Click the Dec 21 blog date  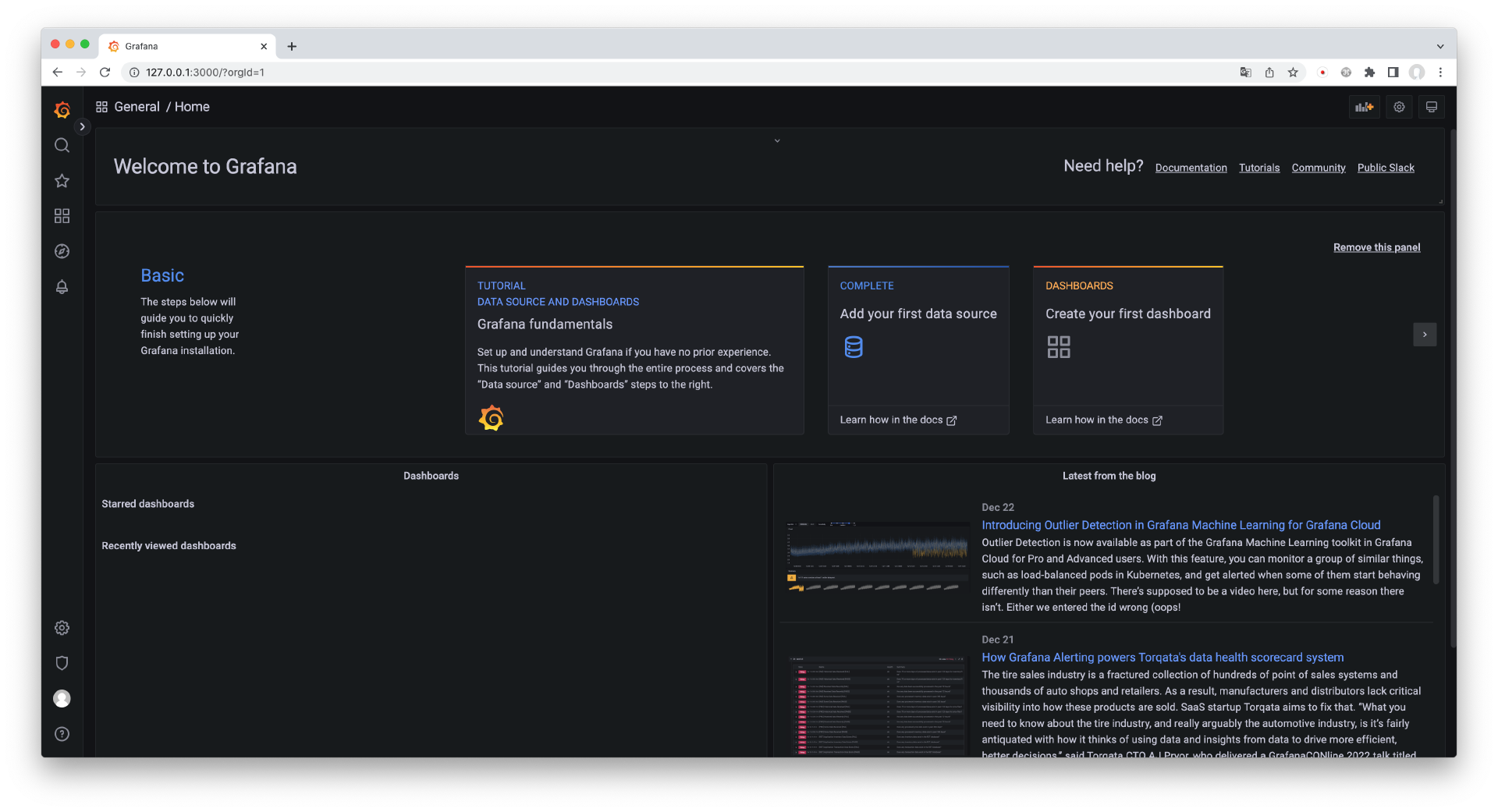[x=998, y=640]
